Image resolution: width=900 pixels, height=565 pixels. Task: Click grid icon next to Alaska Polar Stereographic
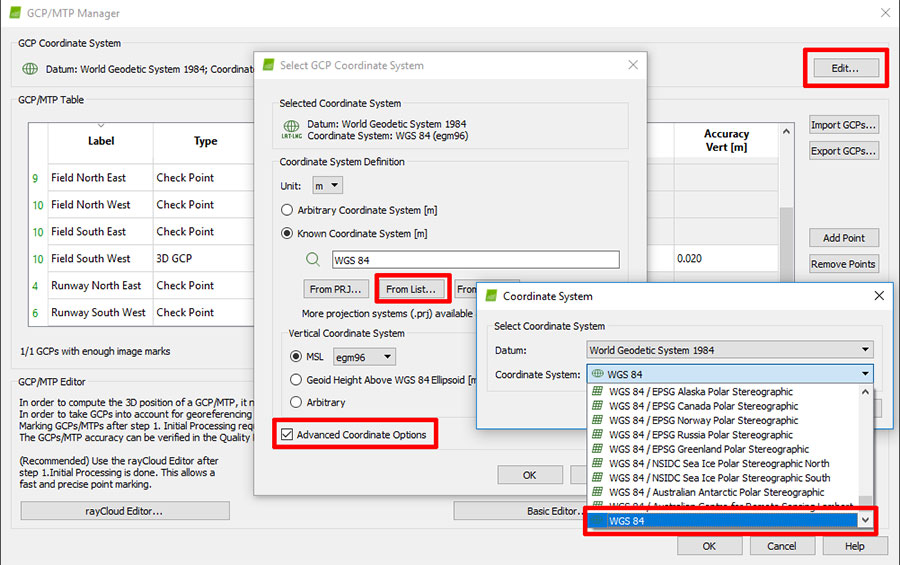coord(598,392)
